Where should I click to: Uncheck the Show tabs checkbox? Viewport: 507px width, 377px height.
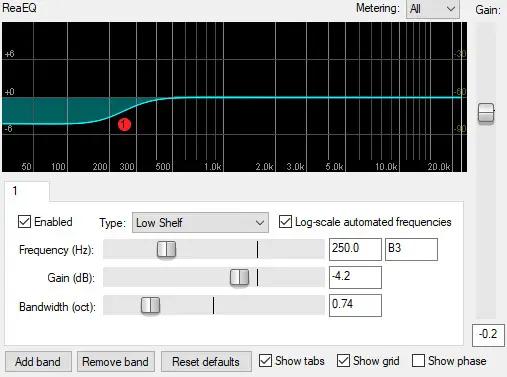[x=265, y=361]
